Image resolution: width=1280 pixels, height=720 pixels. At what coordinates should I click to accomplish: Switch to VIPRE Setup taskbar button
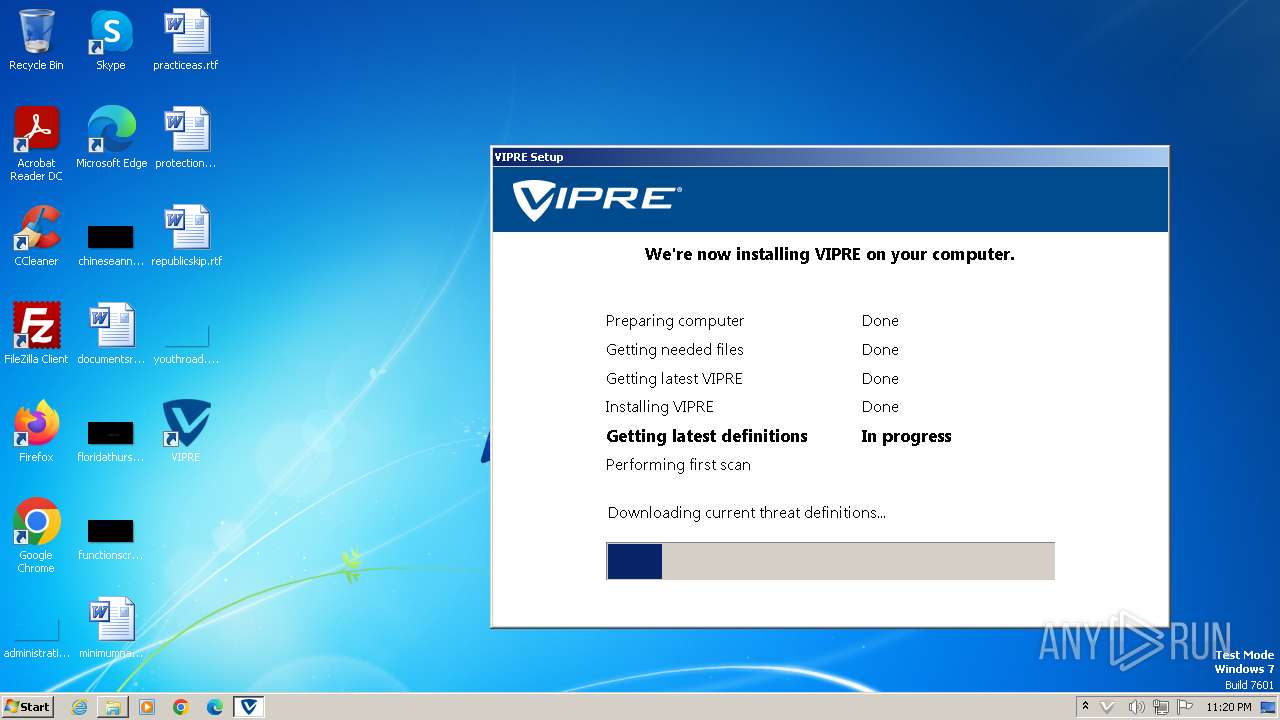249,707
